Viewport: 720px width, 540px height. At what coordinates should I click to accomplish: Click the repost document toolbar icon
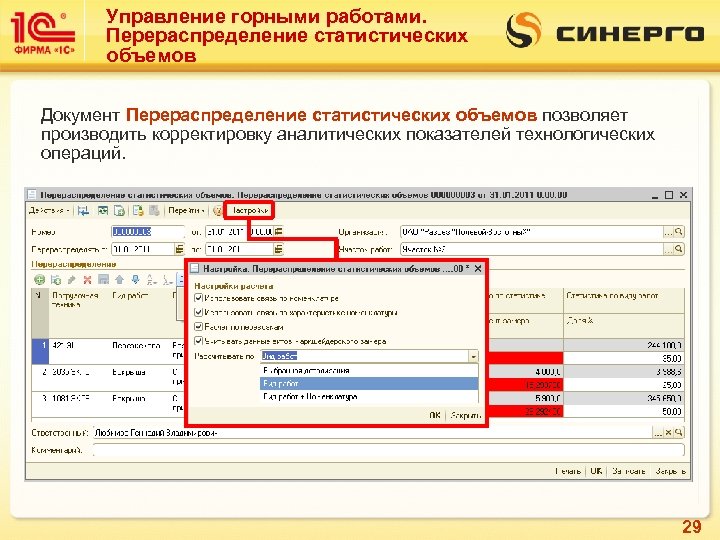pos(103,211)
